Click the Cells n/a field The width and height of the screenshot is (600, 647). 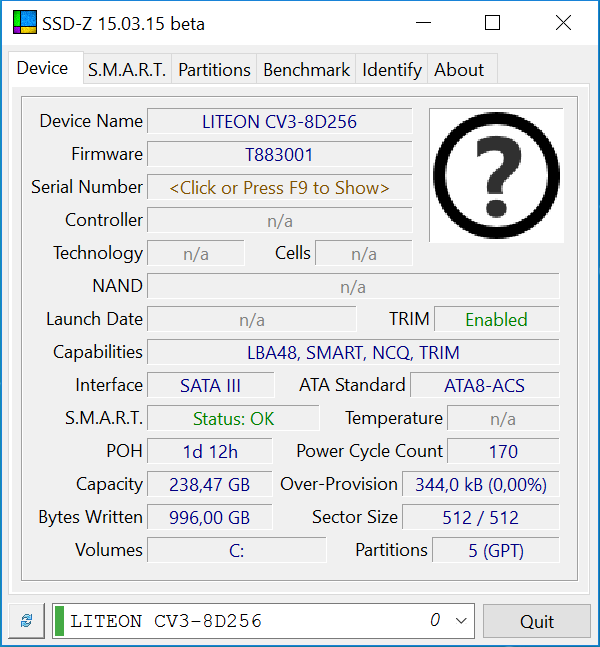pyautogui.click(x=364, y=253)
